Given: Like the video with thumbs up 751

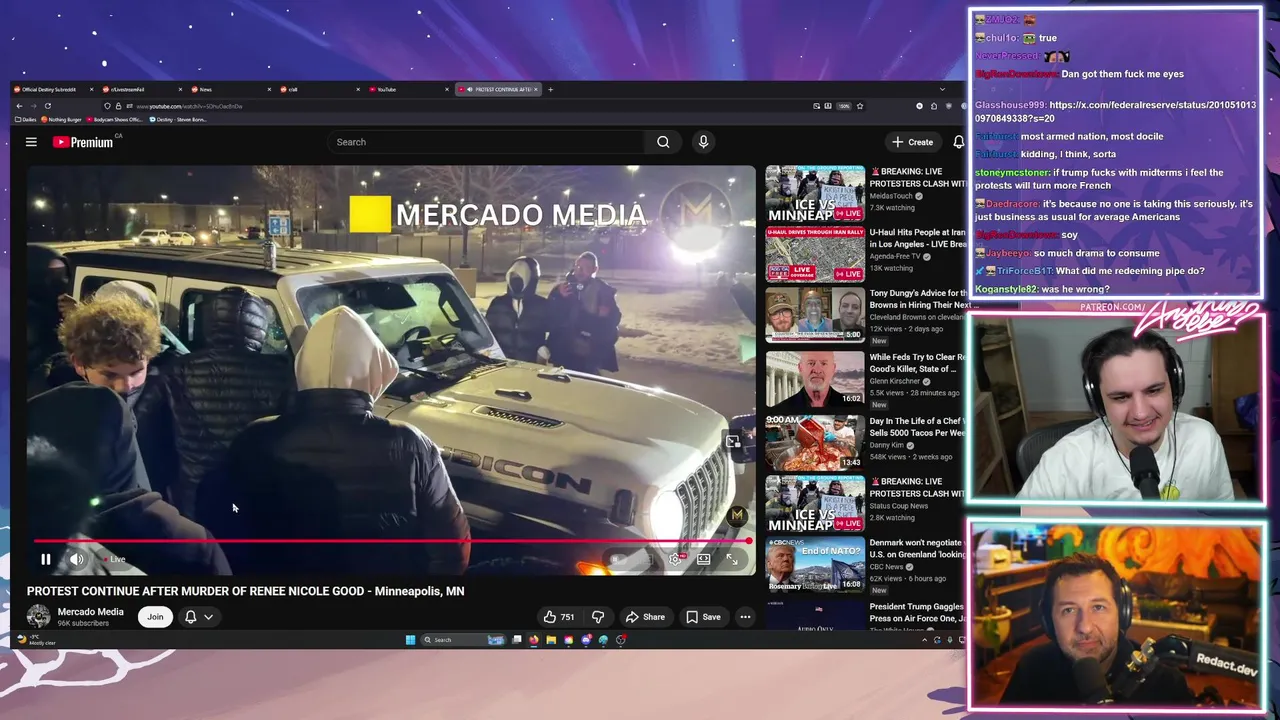Looking at the screenshot, I should click(559, 617).
